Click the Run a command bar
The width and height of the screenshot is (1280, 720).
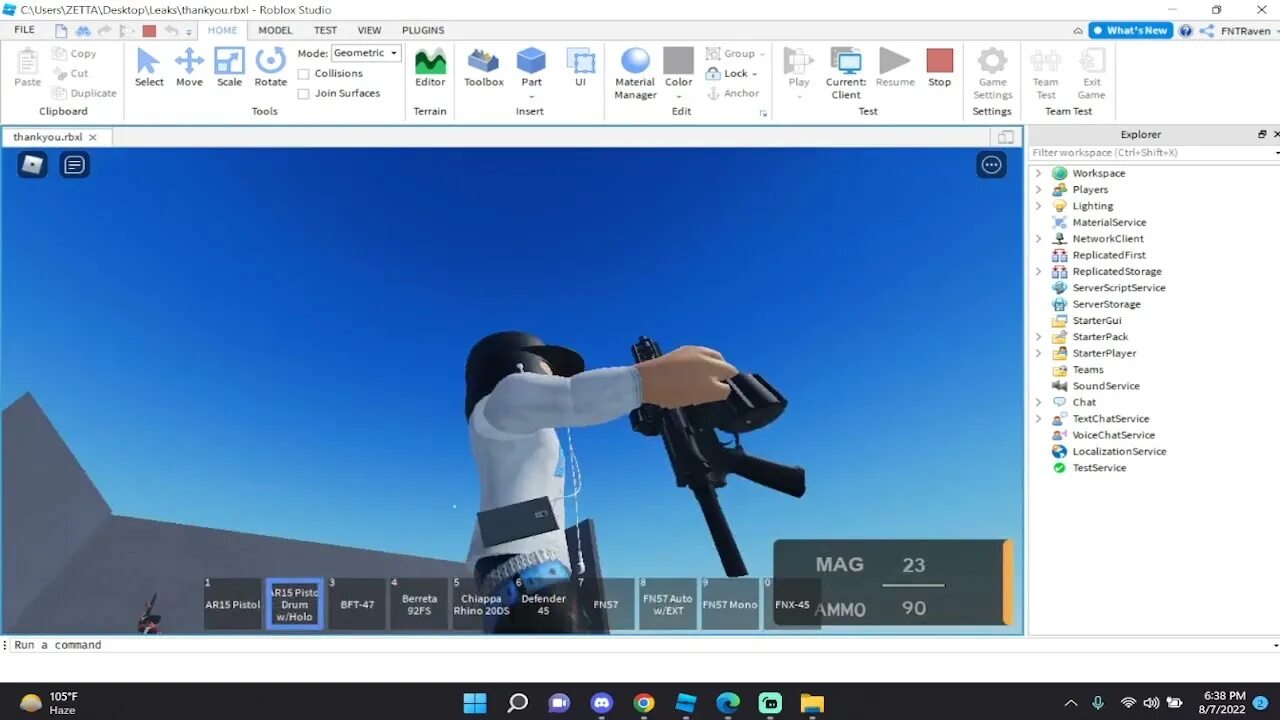(x=640, y=645)
